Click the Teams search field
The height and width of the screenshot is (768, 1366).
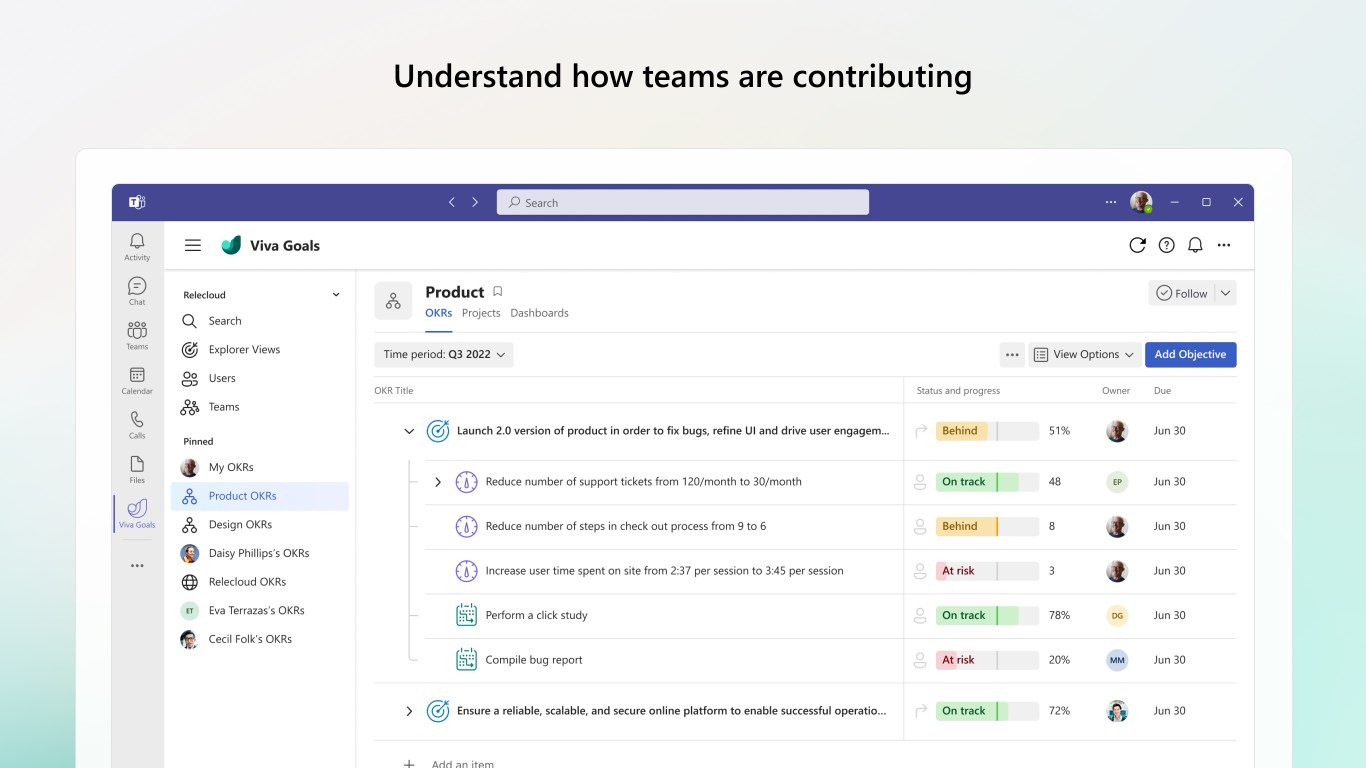pyautogui.click(x=683, y=202)
